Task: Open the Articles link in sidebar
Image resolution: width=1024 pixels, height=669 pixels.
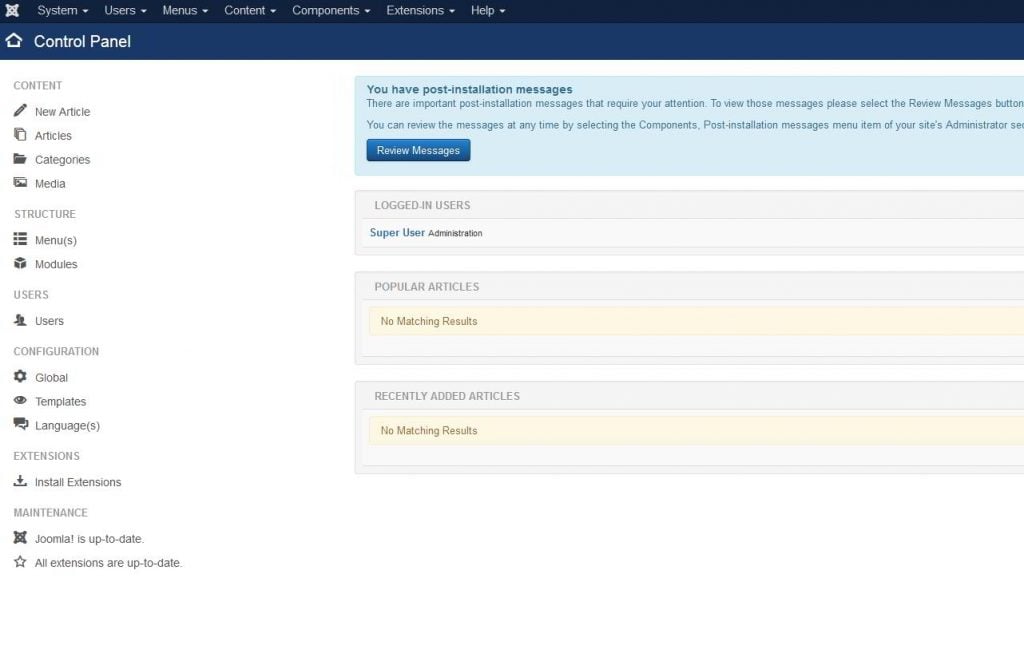Action: (53, 136)
